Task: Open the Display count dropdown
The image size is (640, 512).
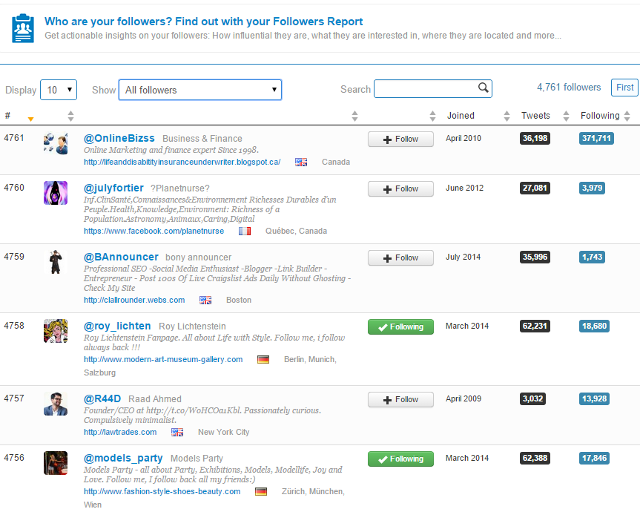Action: click(58, 90)
